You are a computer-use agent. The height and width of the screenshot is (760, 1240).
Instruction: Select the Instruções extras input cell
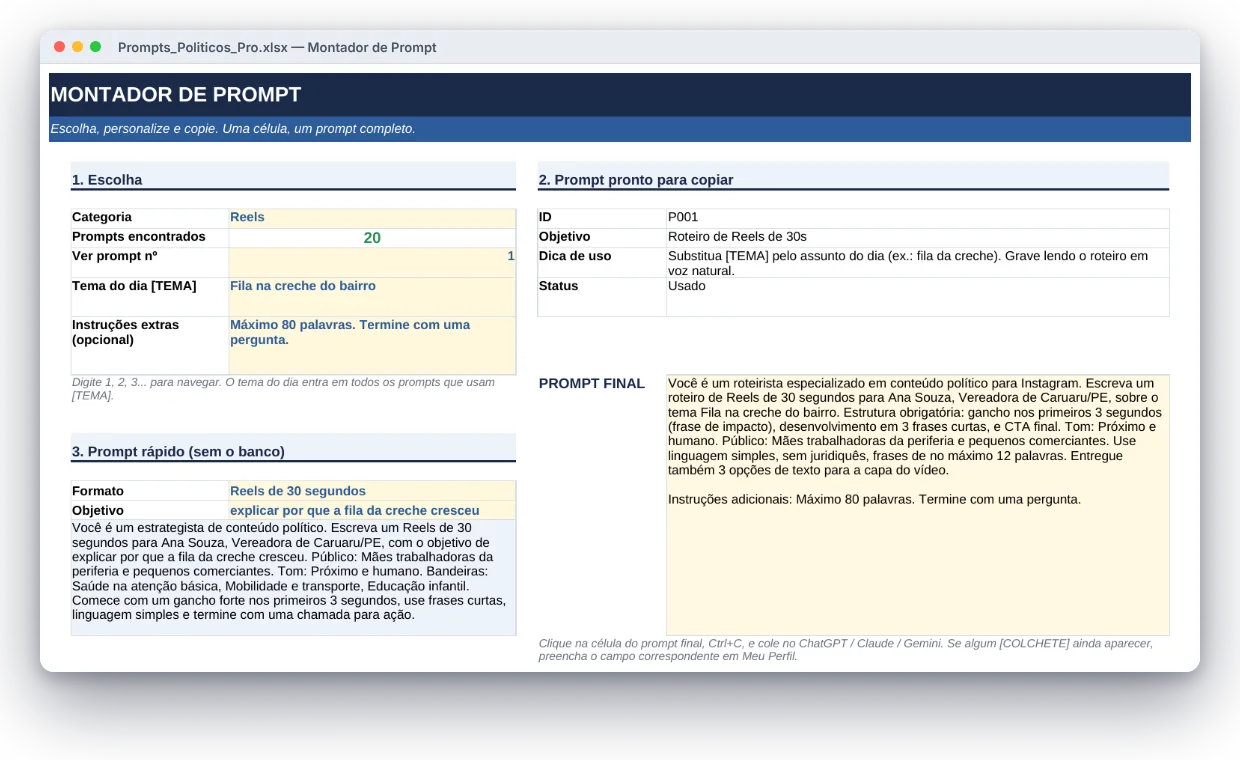[x=372, y=346]
